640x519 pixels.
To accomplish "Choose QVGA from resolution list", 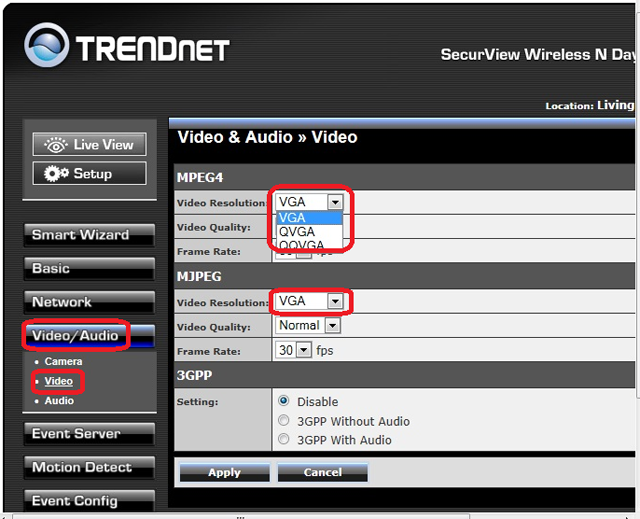I will click(297, 232).
